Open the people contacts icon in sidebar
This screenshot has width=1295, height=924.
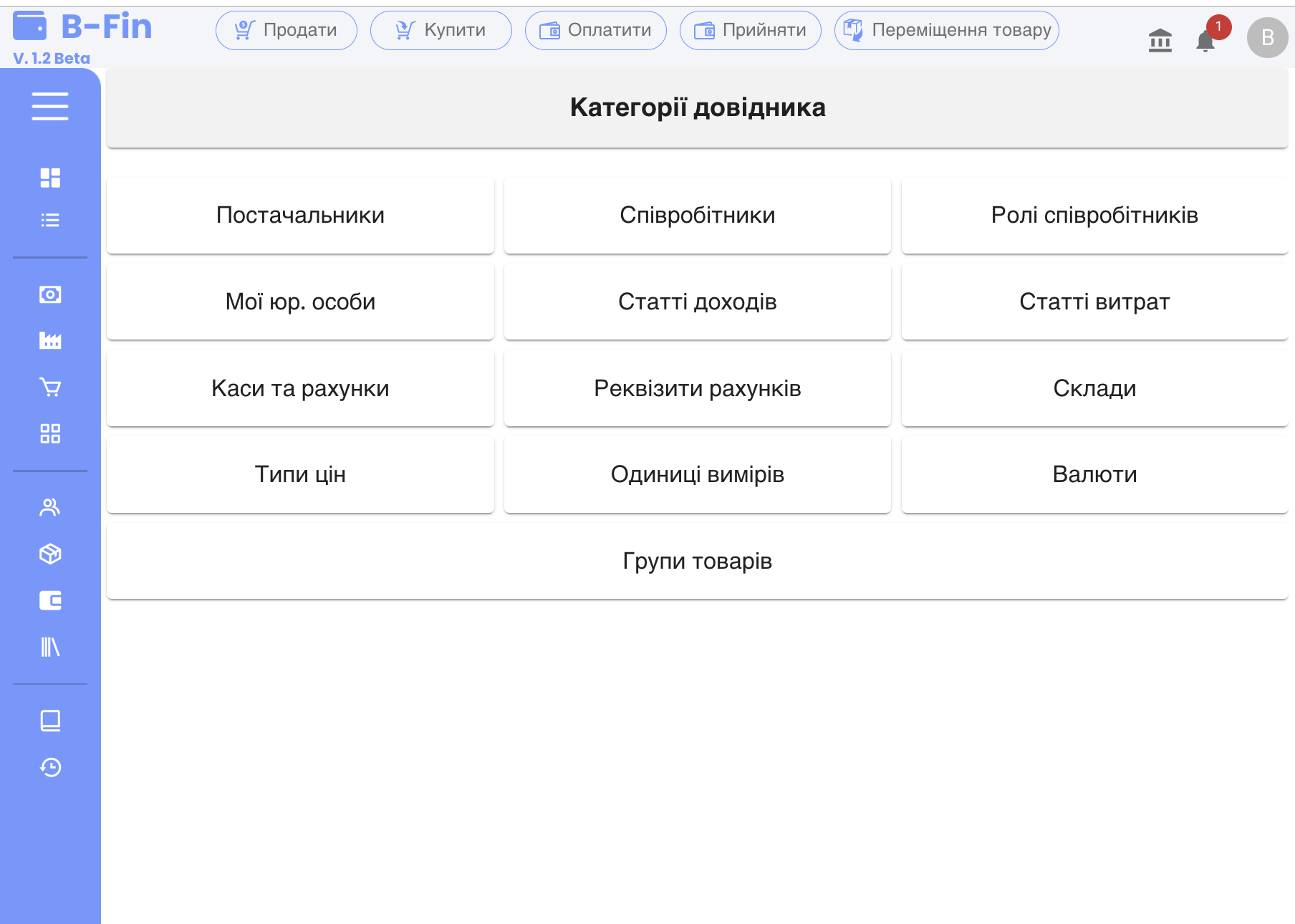coord(50,507)
